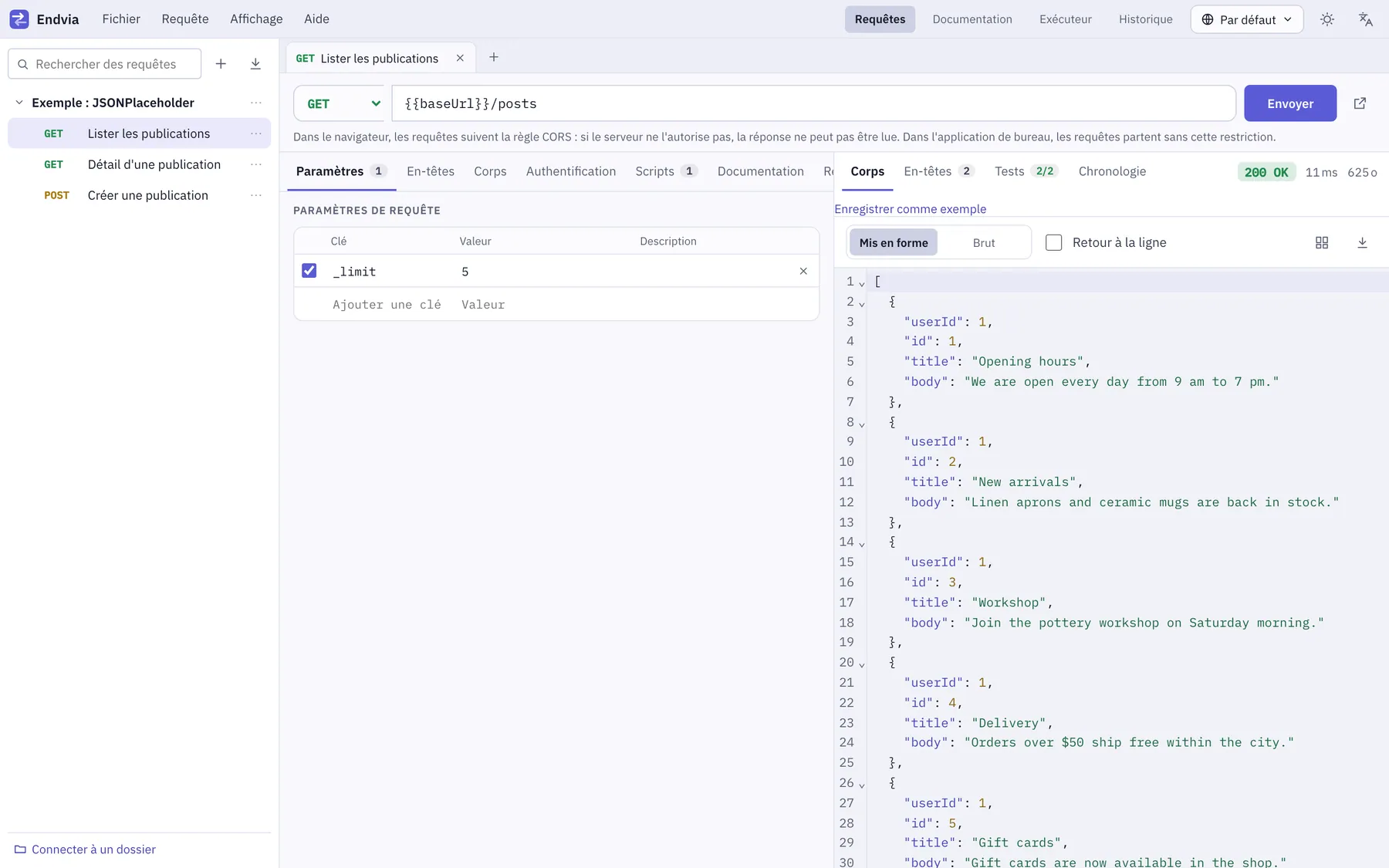1389x868 pixels.
Task: Close the Lister les publications tab
Action: coord(460,58)
